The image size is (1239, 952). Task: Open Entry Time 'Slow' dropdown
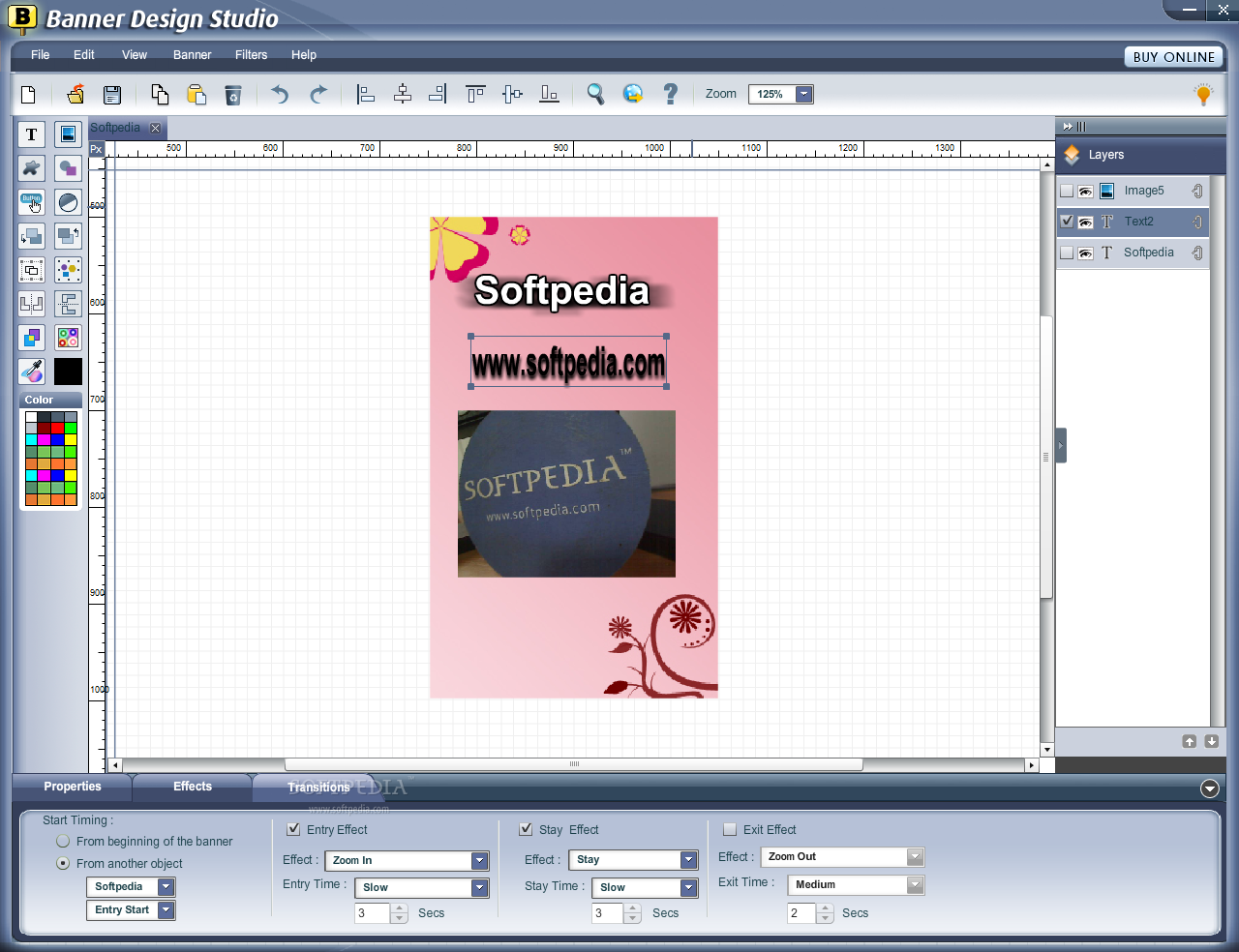click(x=479, y=887)
